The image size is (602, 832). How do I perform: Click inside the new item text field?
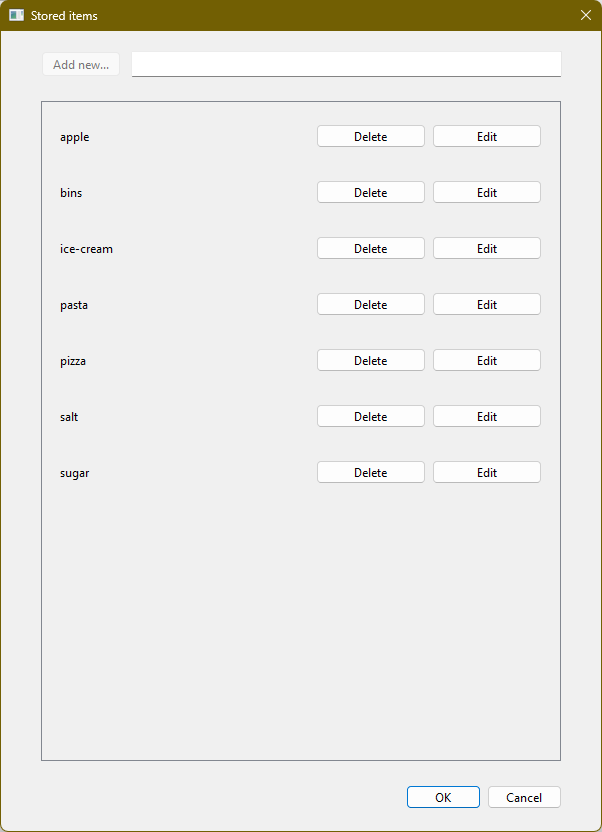tap(345, 63)
